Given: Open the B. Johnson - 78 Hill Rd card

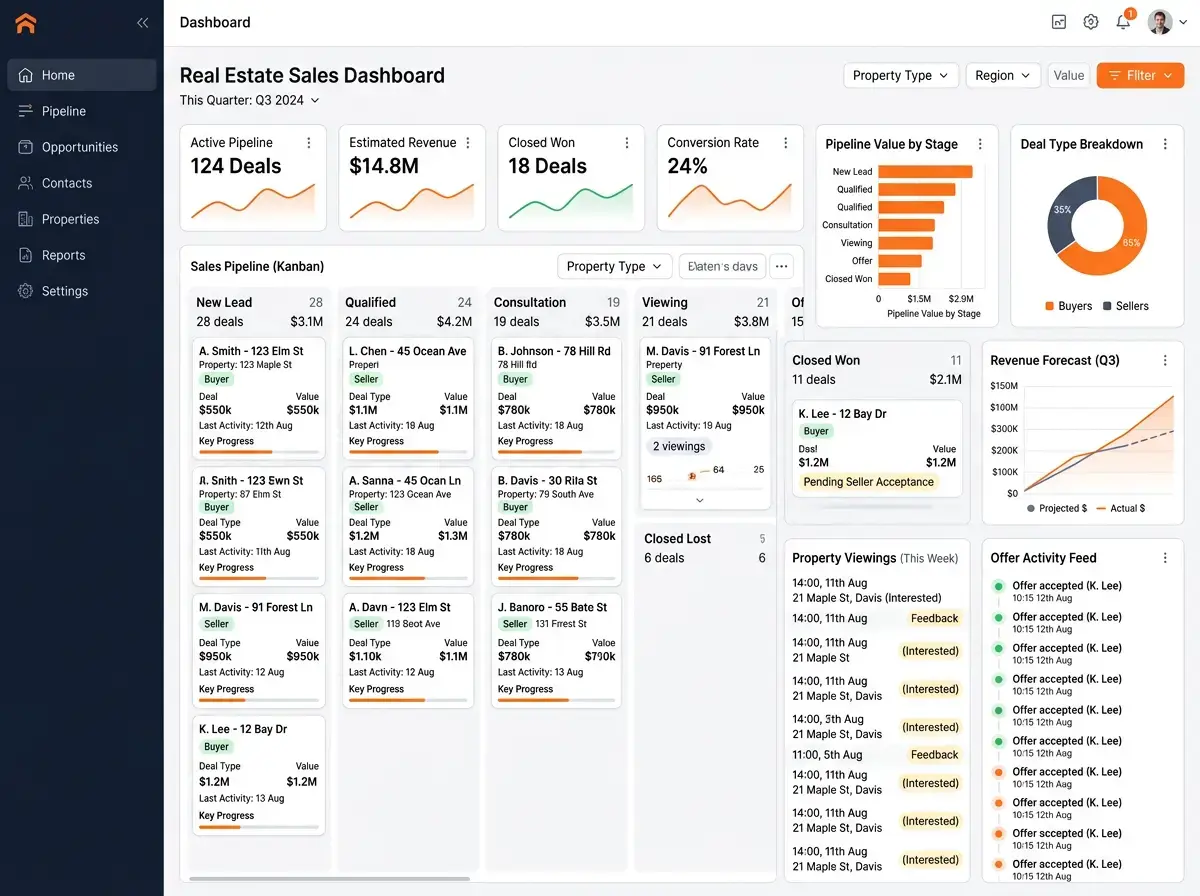Looking at the screenshot, I should (x=557, y=400).
